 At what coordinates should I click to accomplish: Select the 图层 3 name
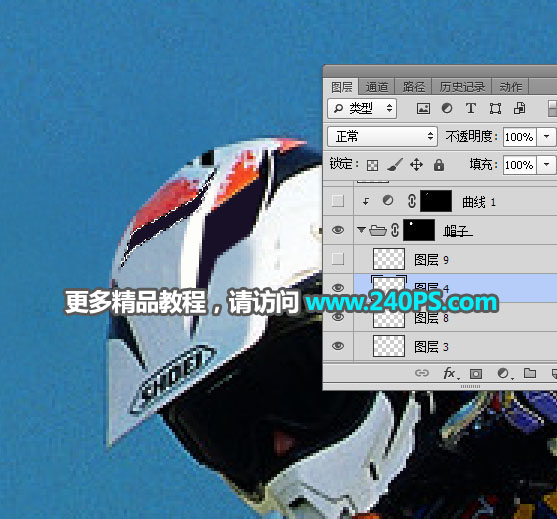tap(432, 347)
